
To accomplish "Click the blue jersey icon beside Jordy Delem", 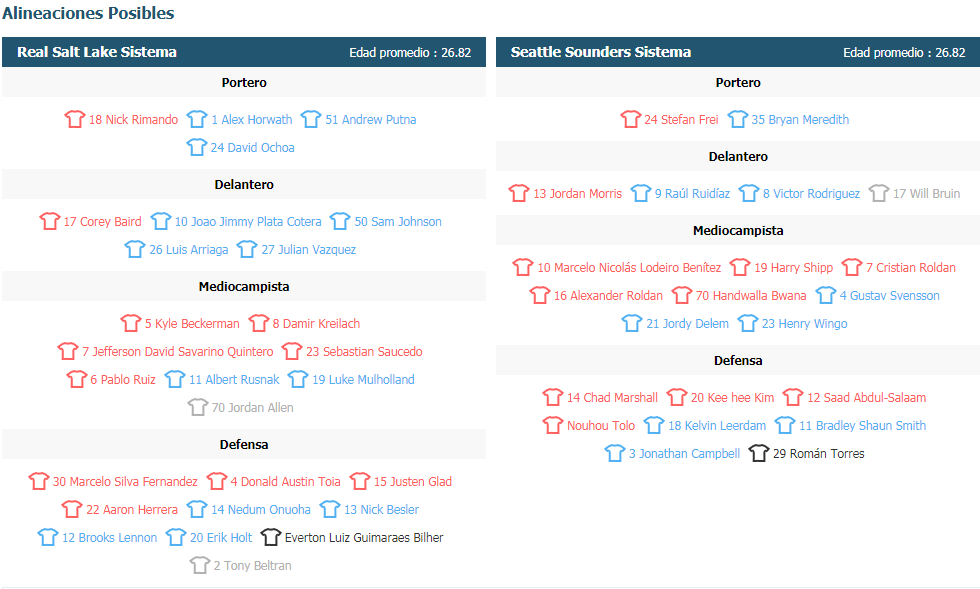I will pos(632,323).
